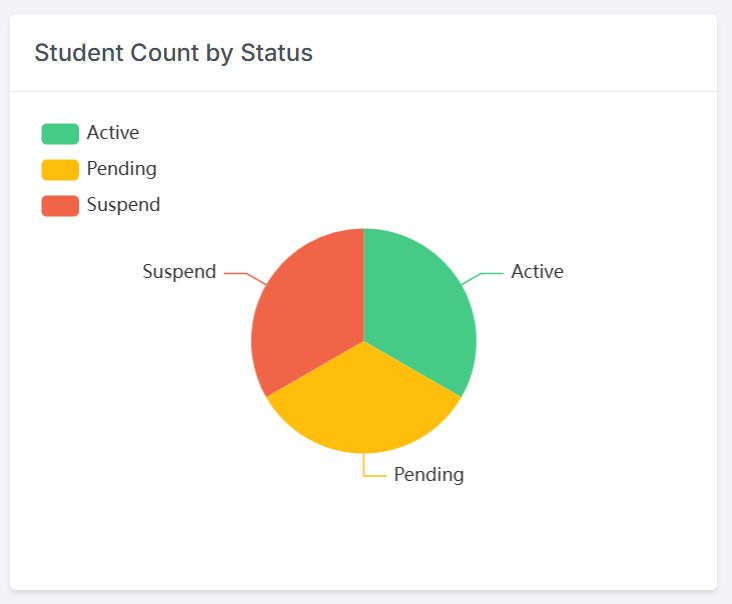Toggle Pending series via its legend text
732x604 pixels.
[122, 169]
